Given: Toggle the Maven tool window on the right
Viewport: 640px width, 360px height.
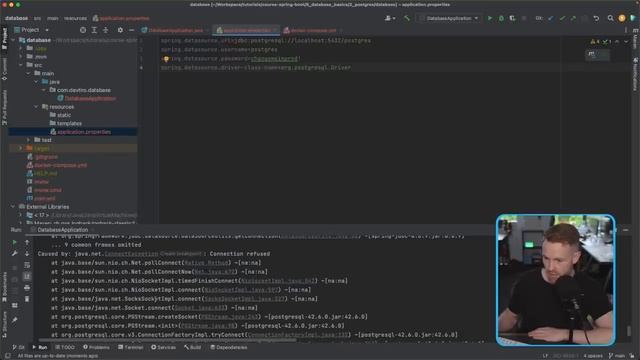Looking at the screenshot, I should tap(635, 39).
